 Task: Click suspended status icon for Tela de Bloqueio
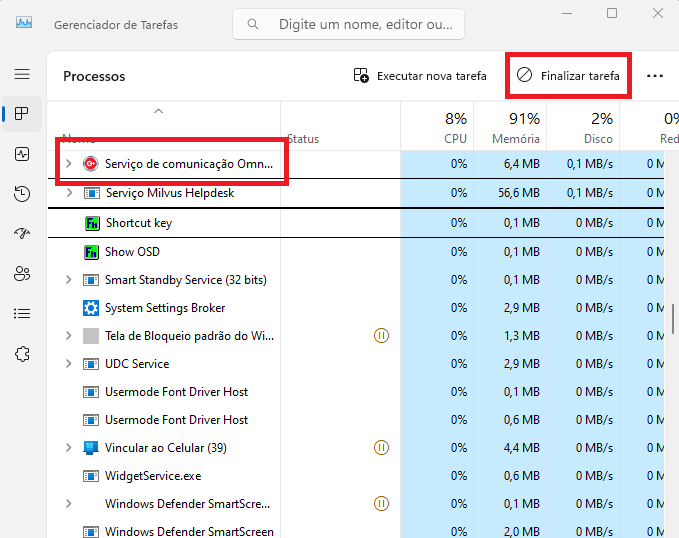(381, 336)
